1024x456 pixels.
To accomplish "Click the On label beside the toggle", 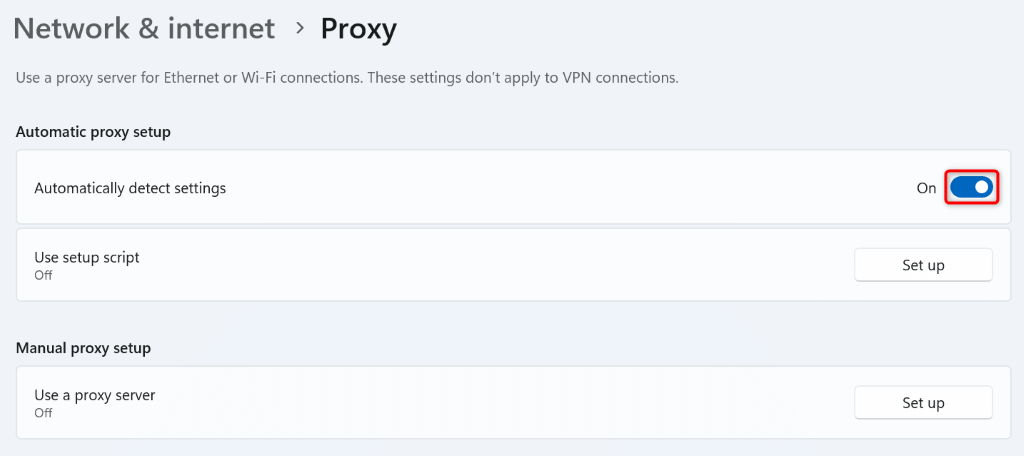I will pyautogui.click(x=926, y=188).
